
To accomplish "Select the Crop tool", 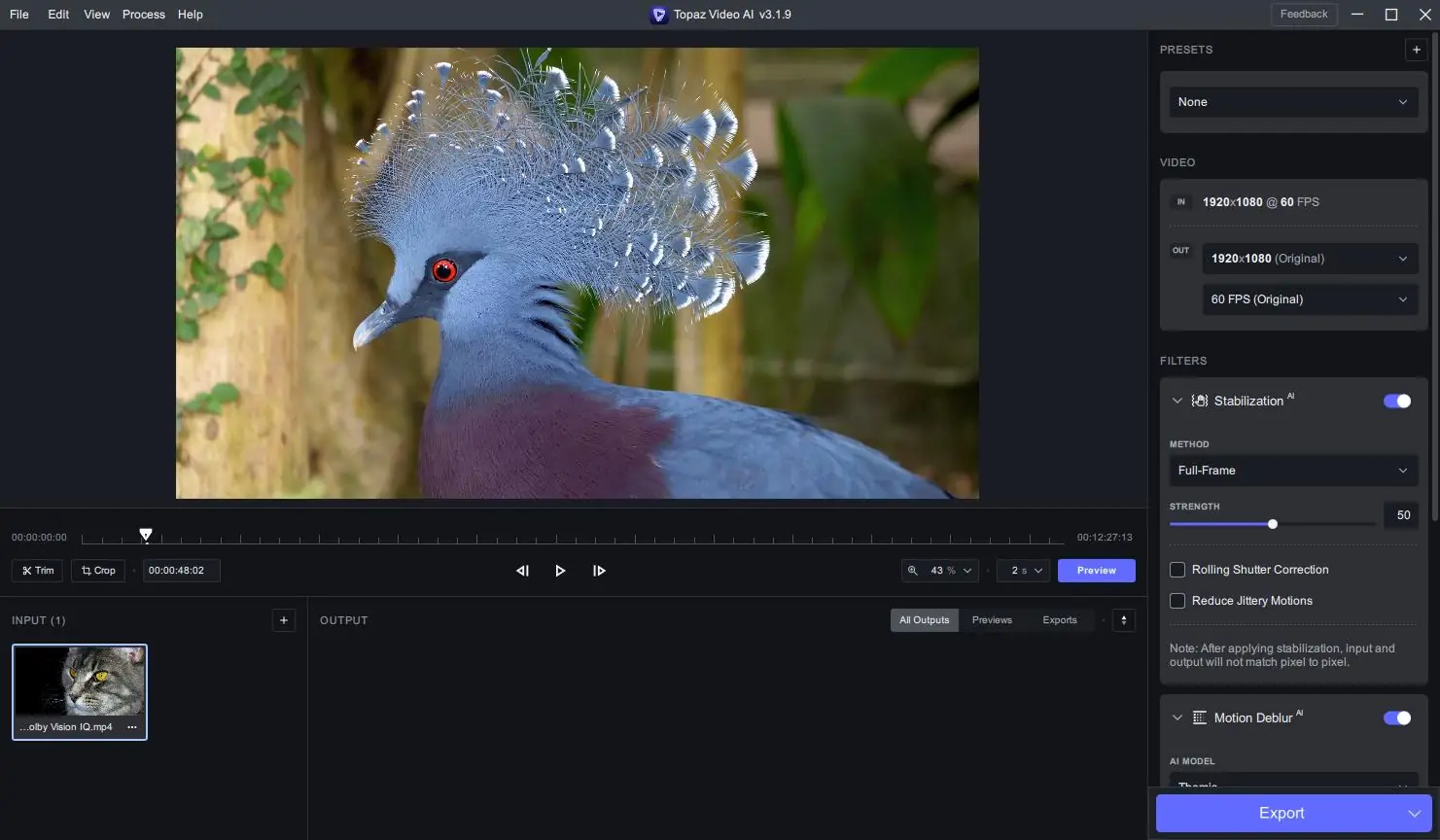I will coord(98,571).
